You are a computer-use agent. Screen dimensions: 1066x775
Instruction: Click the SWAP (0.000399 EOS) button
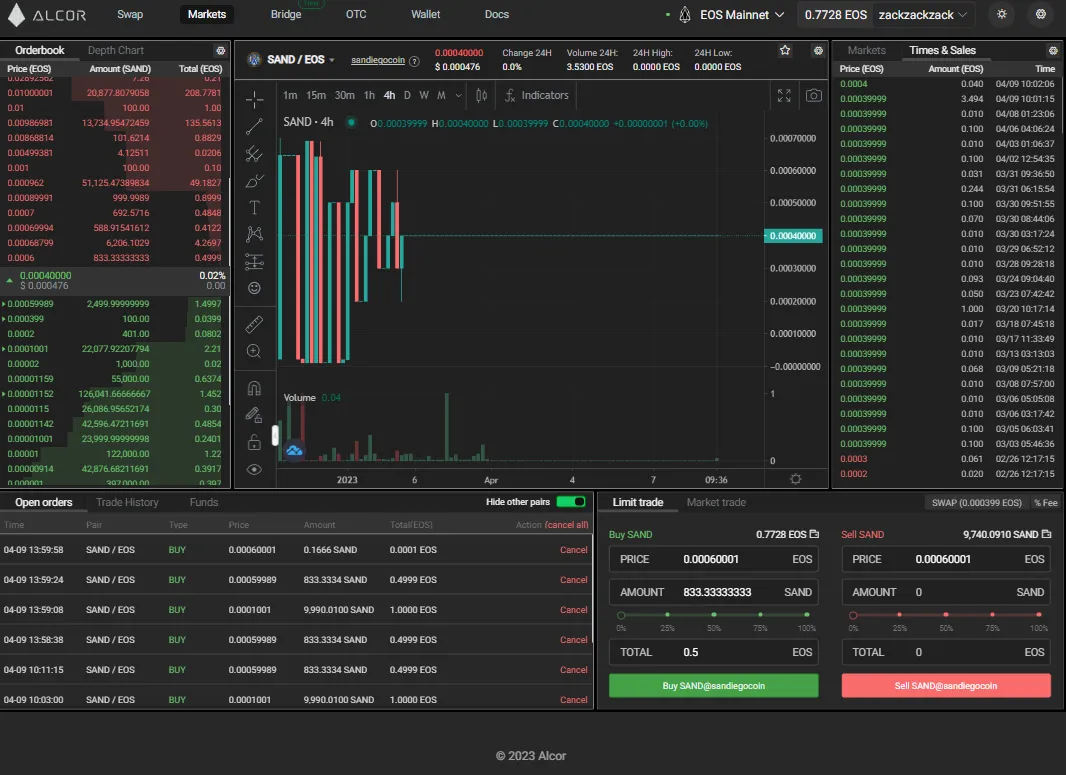pyautogui.click(x=976, y=503)
